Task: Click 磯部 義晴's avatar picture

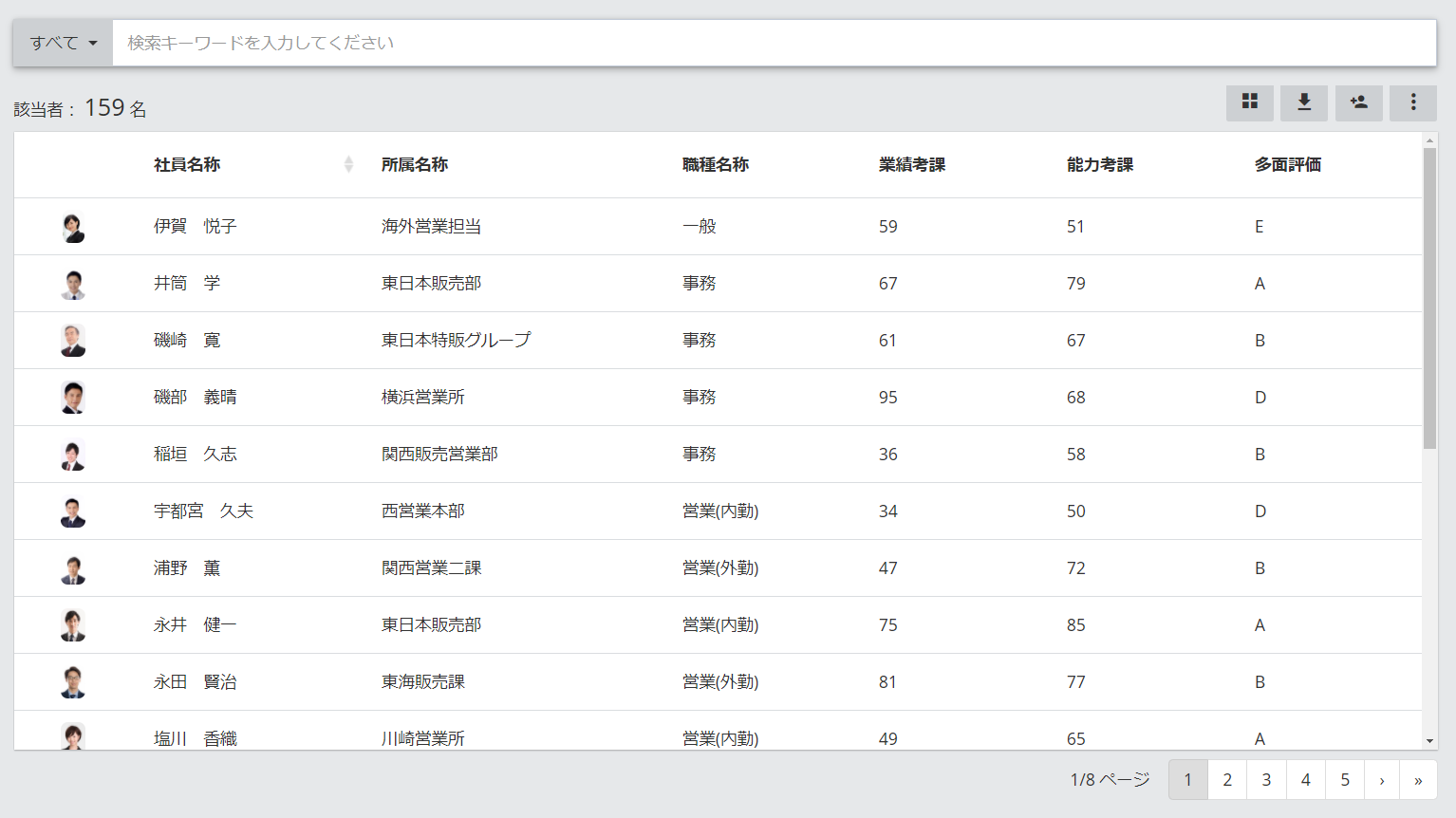Action: [73, 398]
